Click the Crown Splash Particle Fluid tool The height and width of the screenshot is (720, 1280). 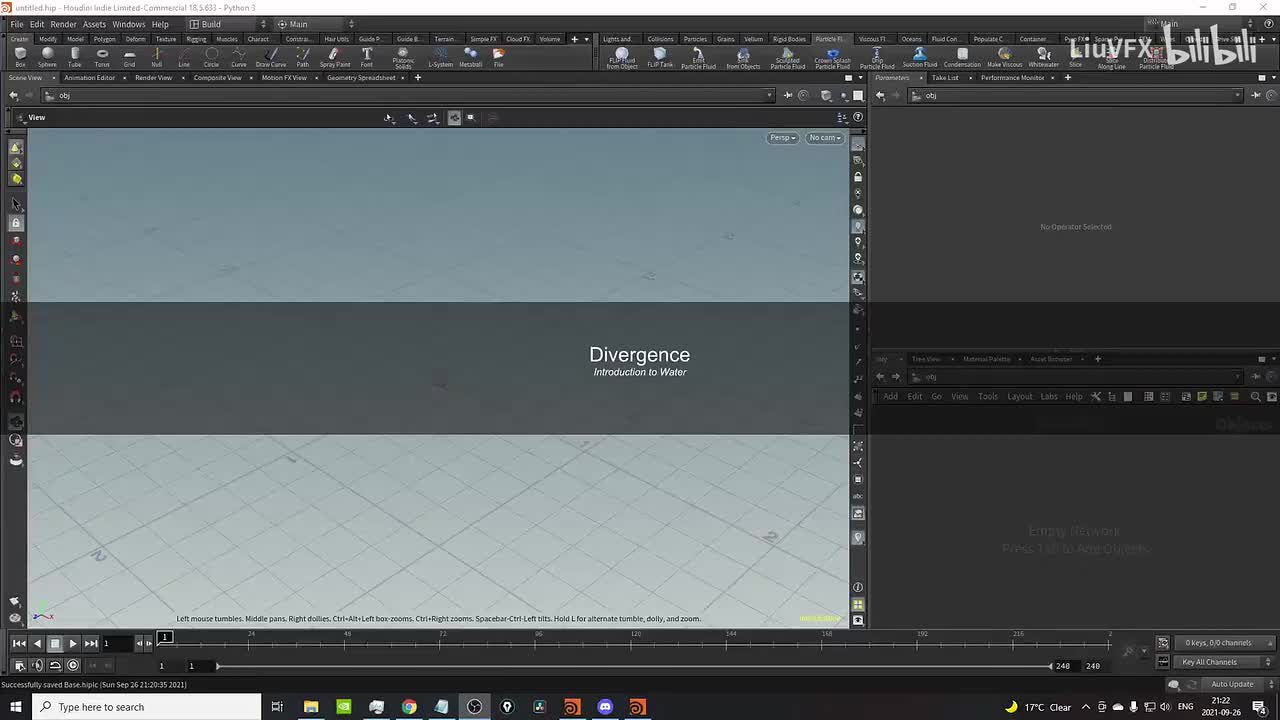point(832,57)
